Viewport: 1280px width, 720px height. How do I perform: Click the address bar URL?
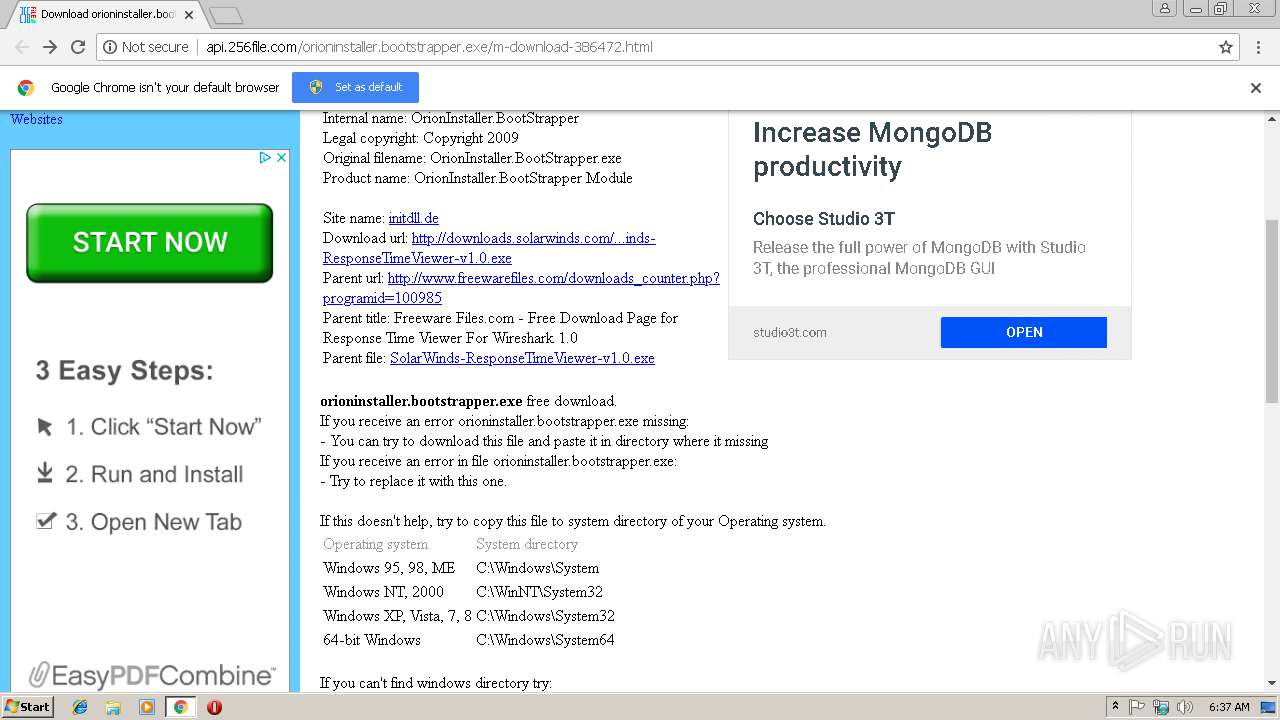[x=430, y=47]
